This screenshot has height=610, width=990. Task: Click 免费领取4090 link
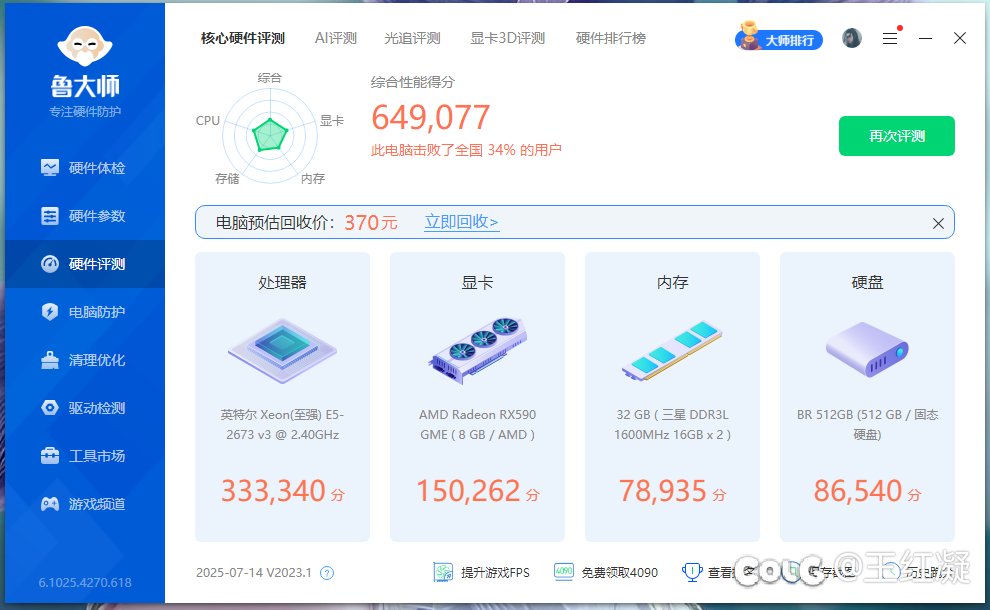click(x=619, y=573)
